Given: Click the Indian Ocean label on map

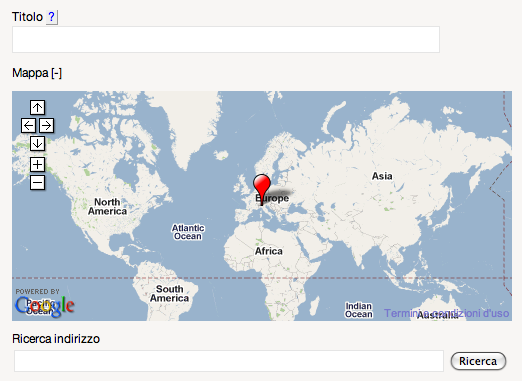Looking at the screenshot, I should pos(359,310).
